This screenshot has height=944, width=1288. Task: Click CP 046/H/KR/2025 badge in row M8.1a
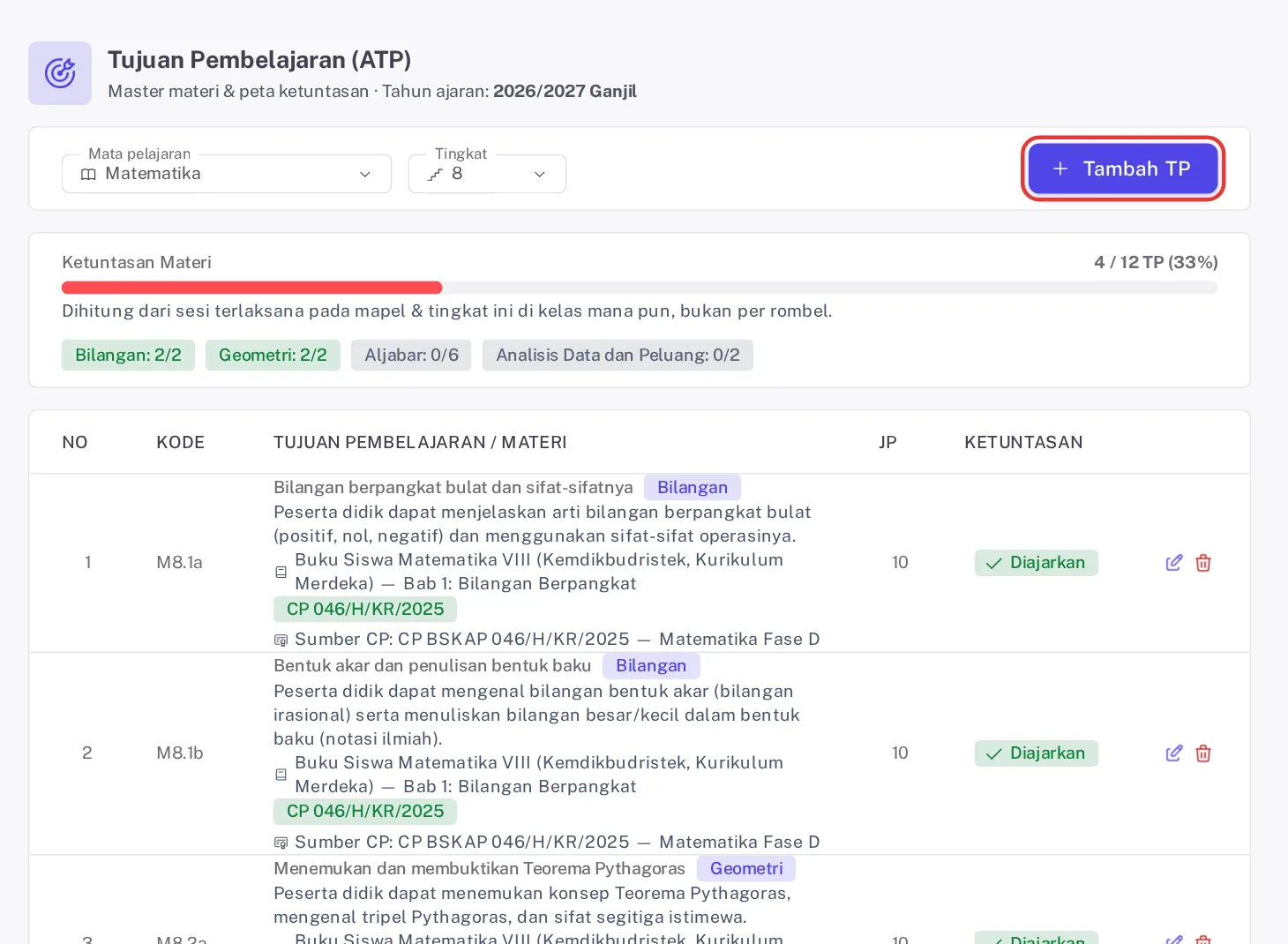tap(365, 609)
